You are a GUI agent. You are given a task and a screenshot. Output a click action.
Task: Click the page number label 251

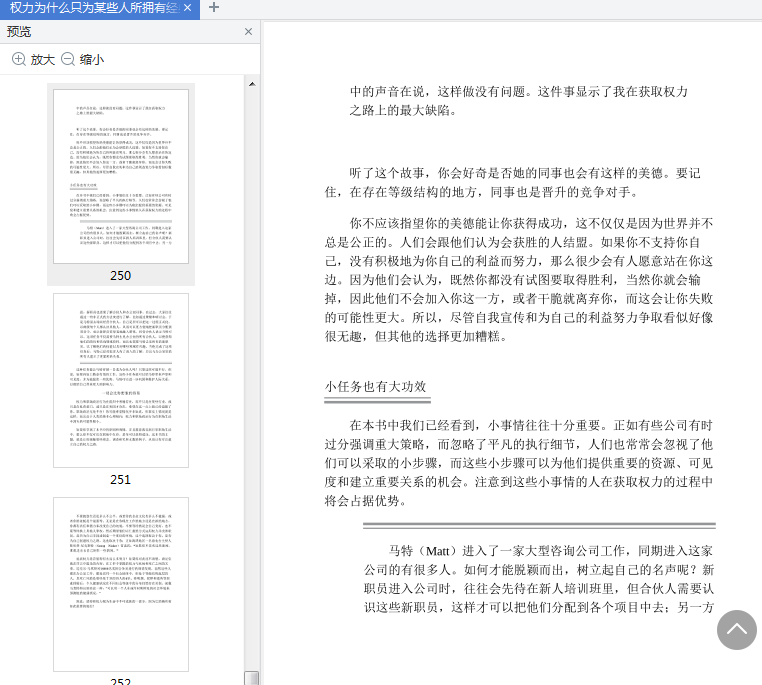pyautogui.click(x=121, y=480)
